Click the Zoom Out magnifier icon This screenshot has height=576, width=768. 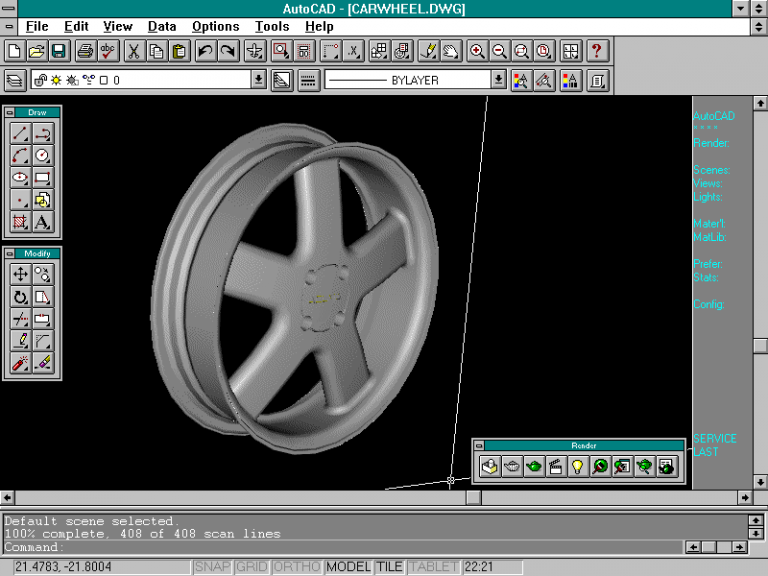click(500, 51)
